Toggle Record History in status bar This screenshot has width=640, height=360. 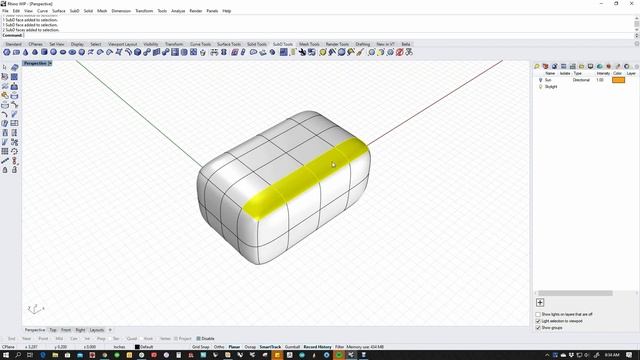point(317,347)
